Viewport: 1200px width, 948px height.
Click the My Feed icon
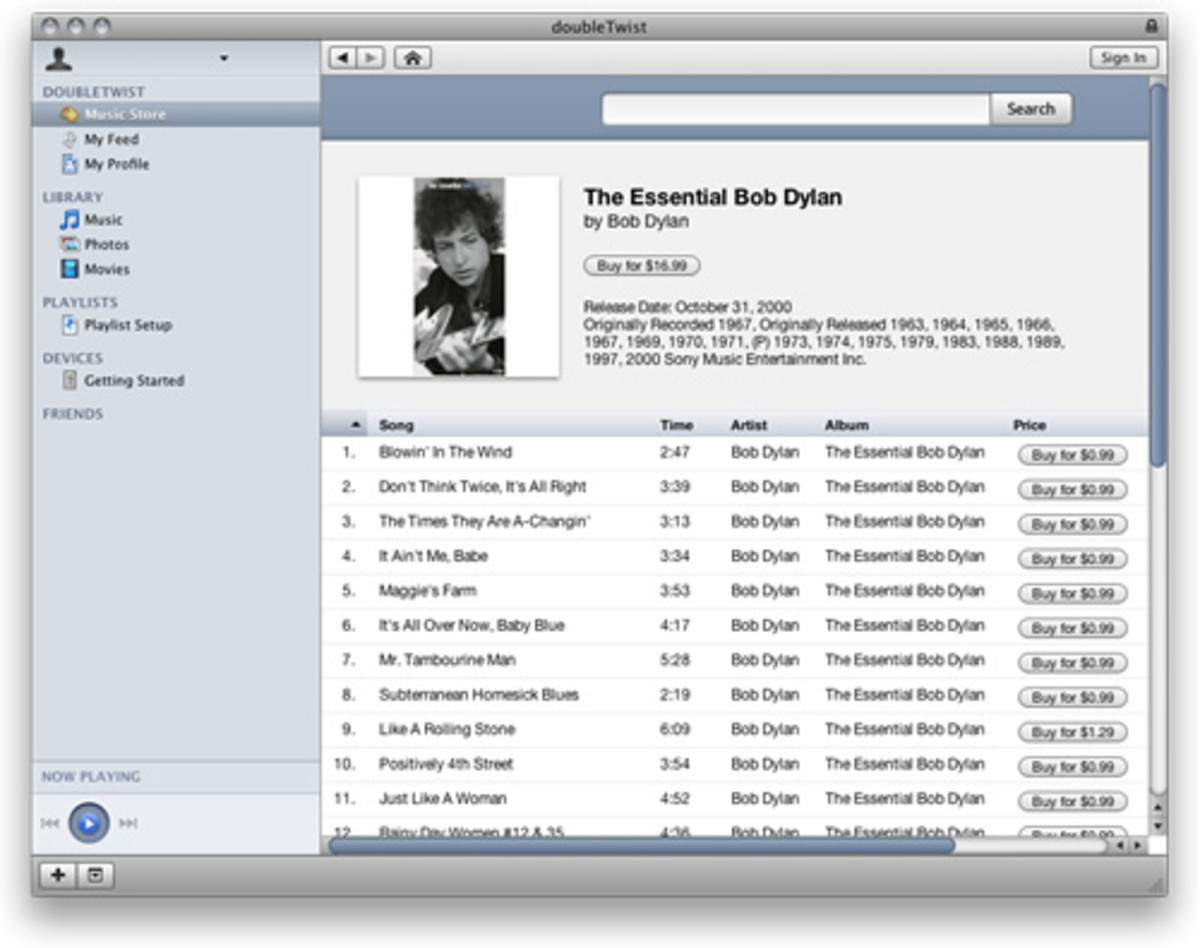click(69, 140)
